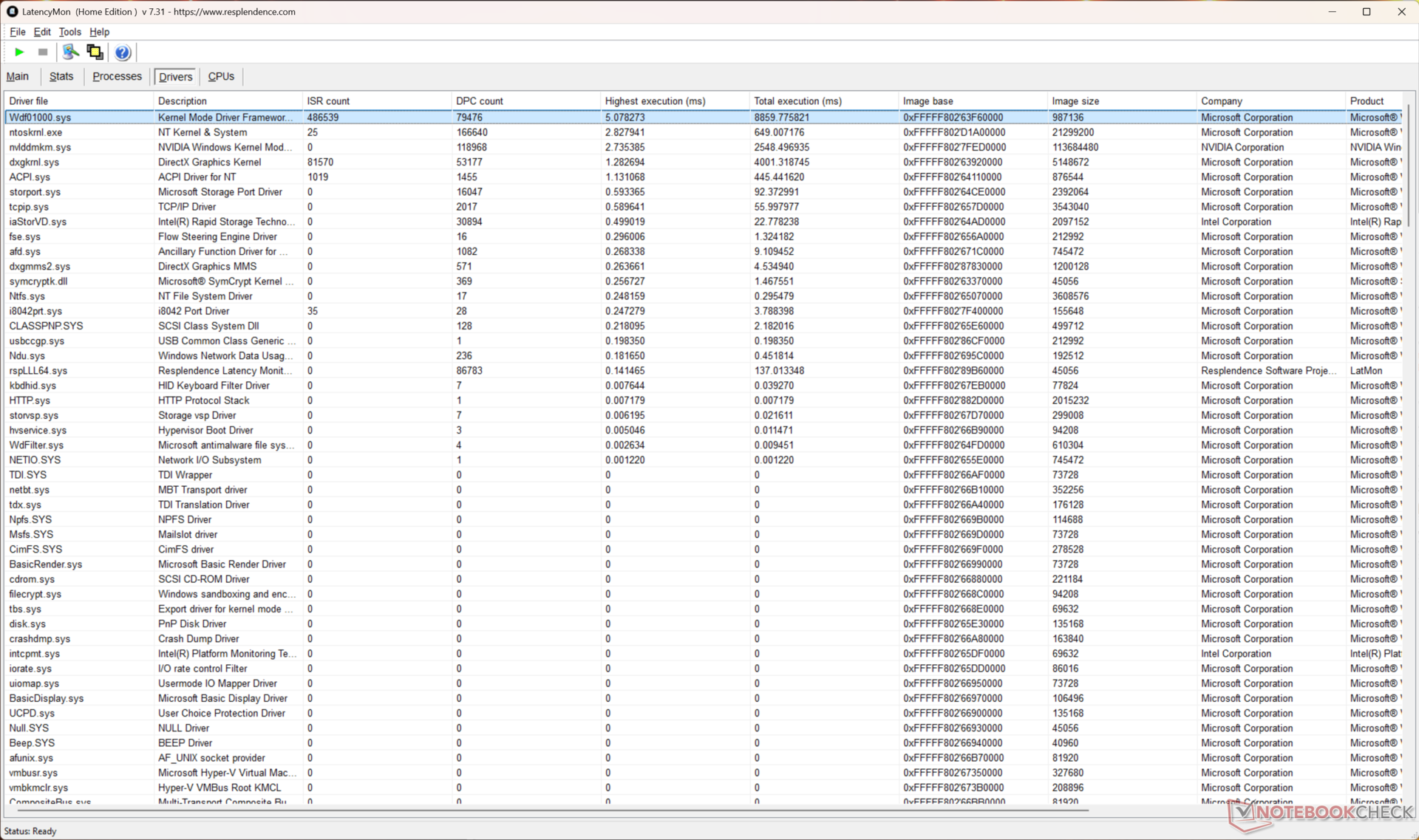Select the vmbkmclr.sys row

(704, 788)
